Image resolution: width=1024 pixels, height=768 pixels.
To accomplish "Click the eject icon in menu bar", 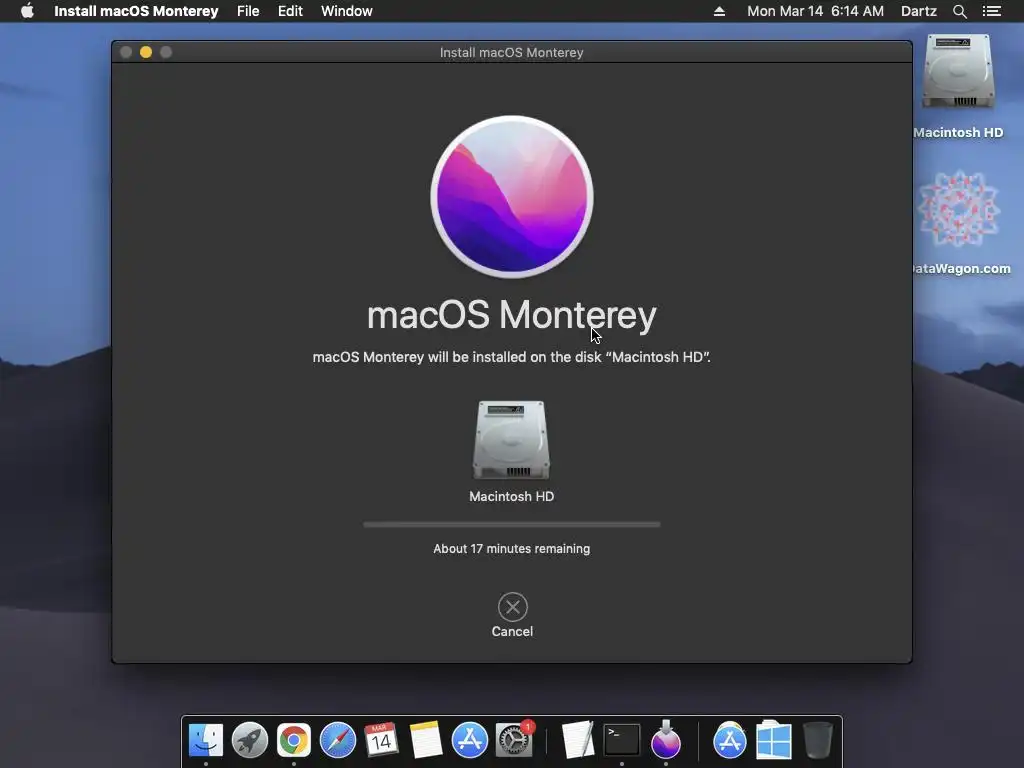I will [x=719, y=11].
